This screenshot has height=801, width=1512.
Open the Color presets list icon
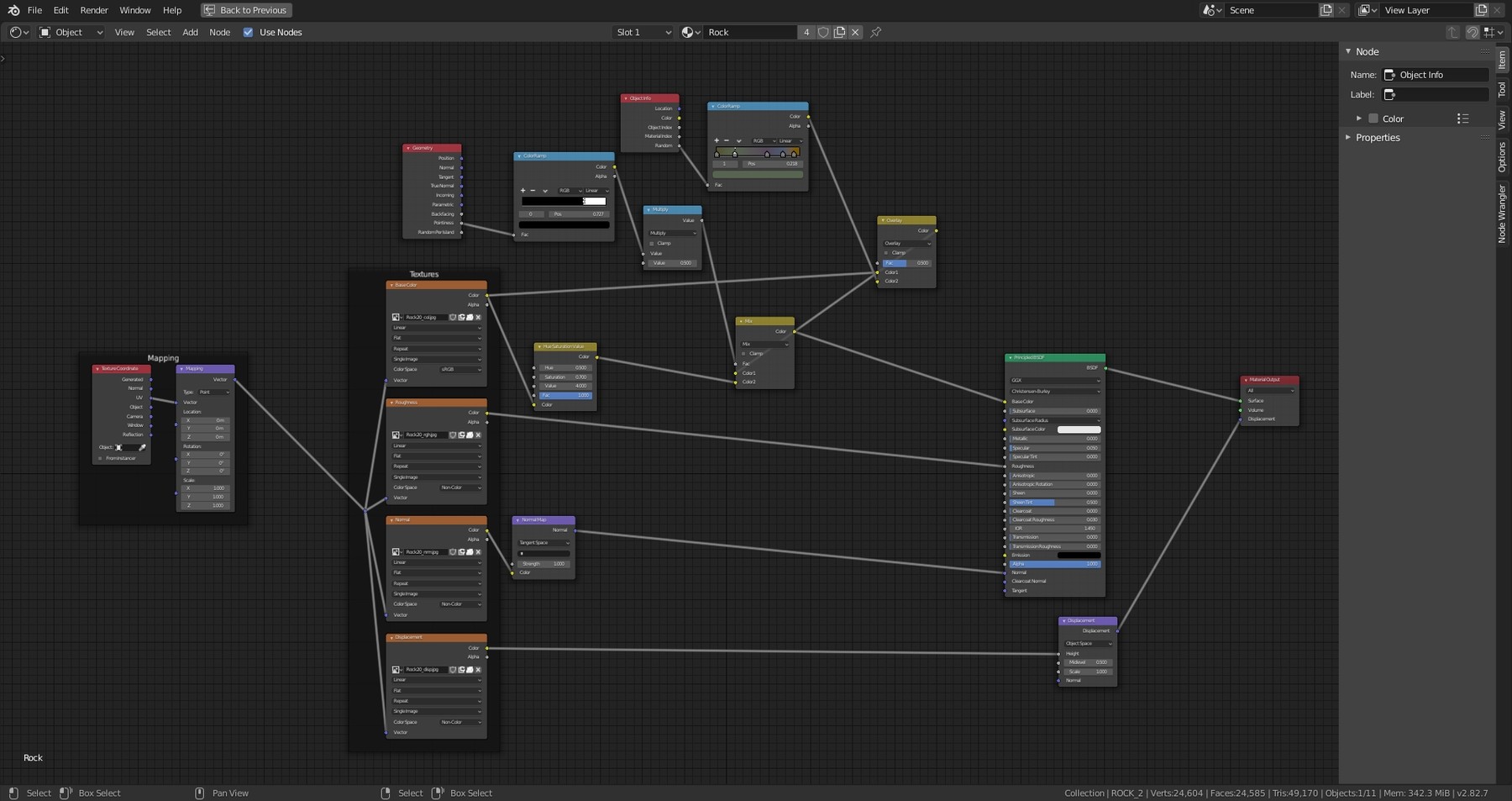point(1462,119)
